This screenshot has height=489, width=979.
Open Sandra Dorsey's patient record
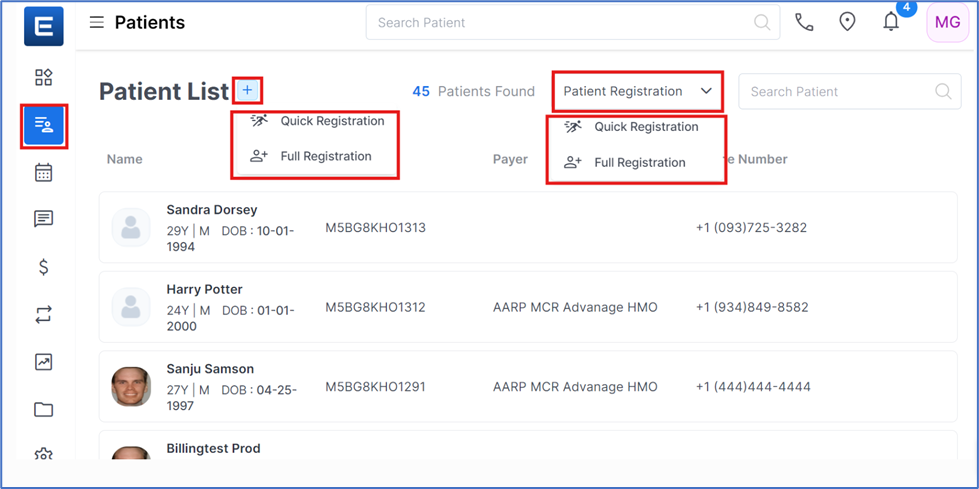point(211,210)
